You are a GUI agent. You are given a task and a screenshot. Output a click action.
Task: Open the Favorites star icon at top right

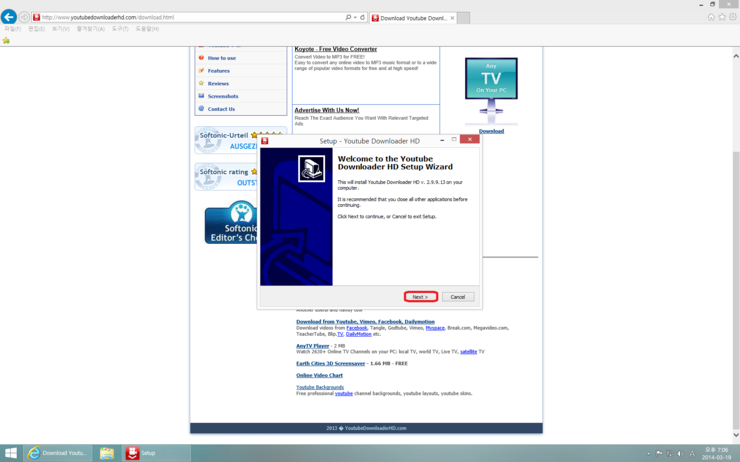(722, 17)
